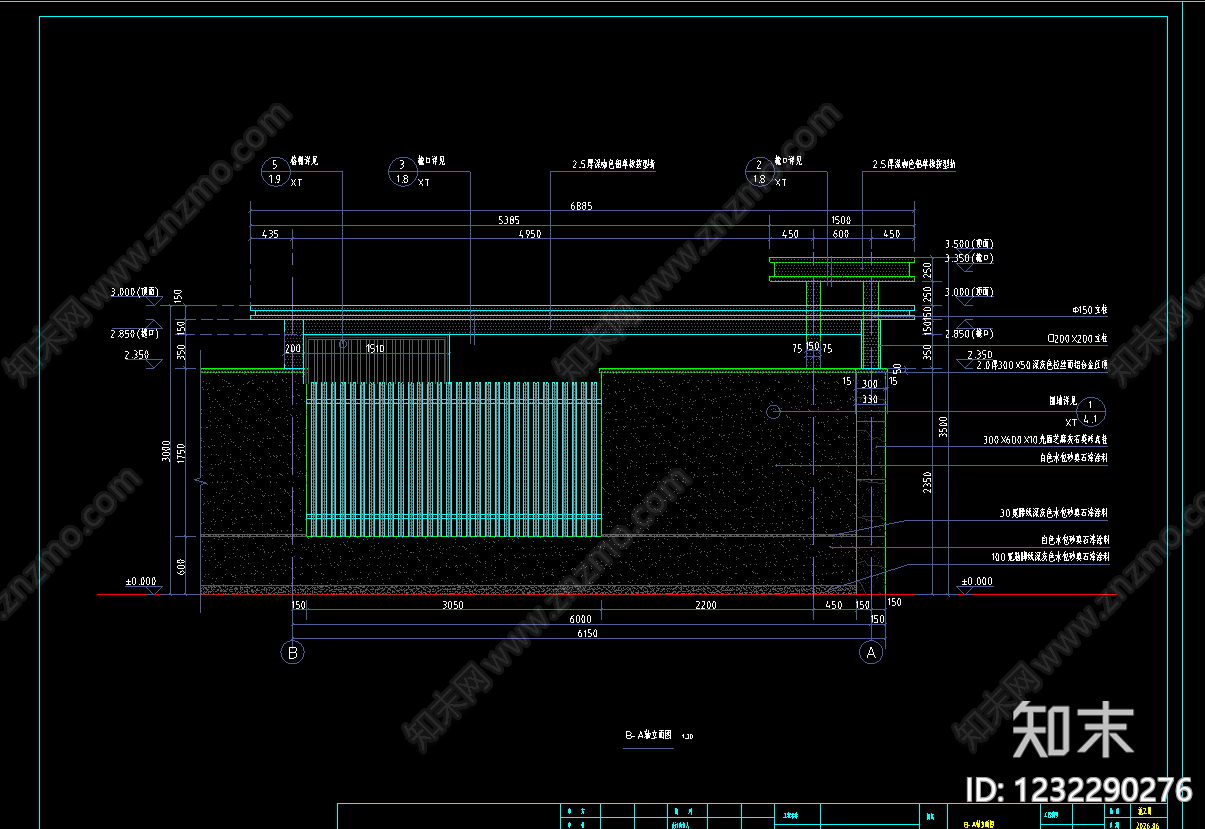The width and height of the screenshot is (1205, 829).
Task: Click the 300X600X10 material annotation
Action: pyautogui.click(x=1046, y=439)
